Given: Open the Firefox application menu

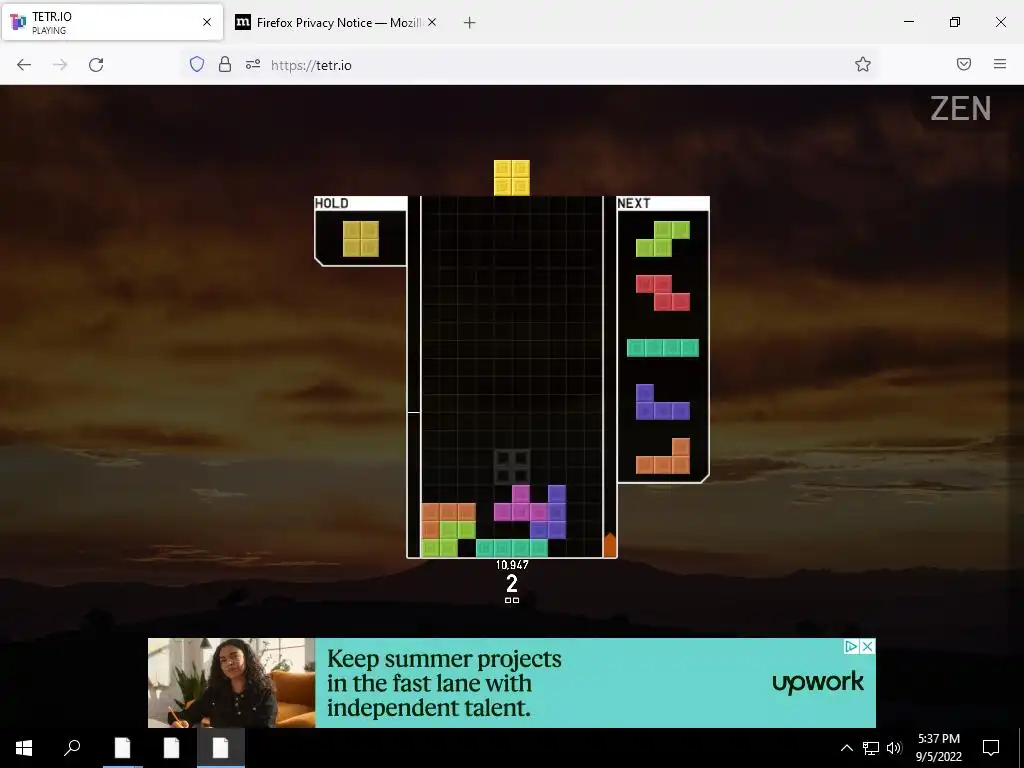Looking at the screenshot, I should click(x=1000, y=64).
